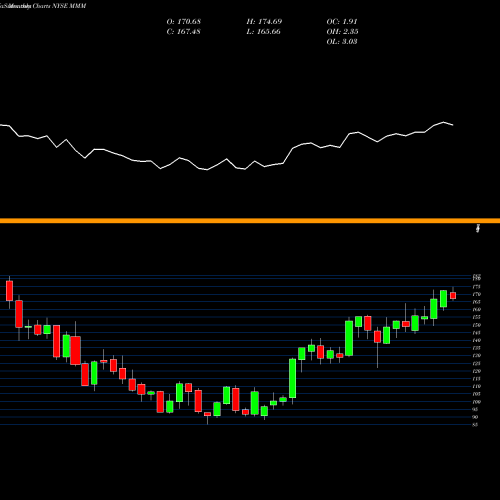Click the 85 price axis label
The width and height of the screenshot is (500, 500).
[476, 425]
